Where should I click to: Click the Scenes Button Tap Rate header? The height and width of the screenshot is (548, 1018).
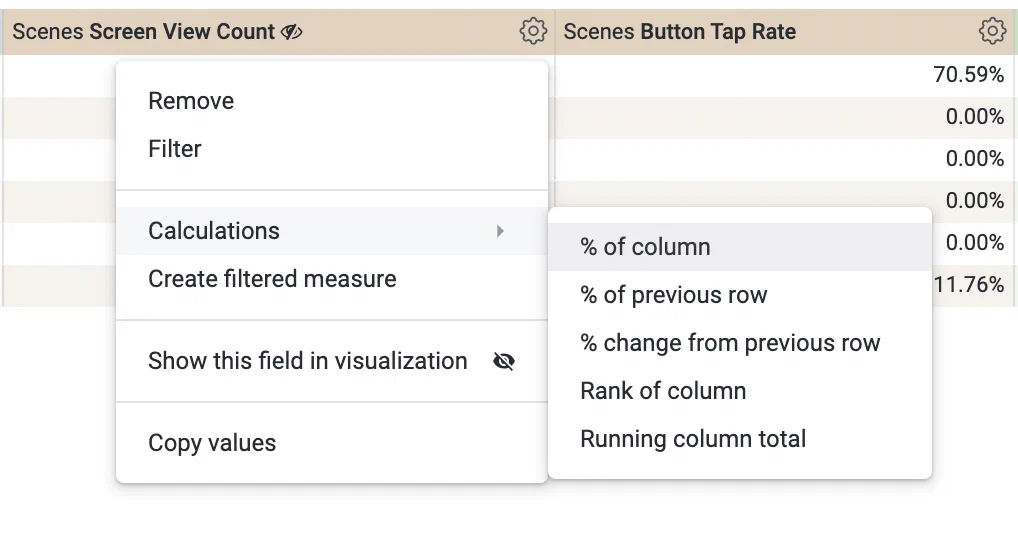(x=680, y=32)
